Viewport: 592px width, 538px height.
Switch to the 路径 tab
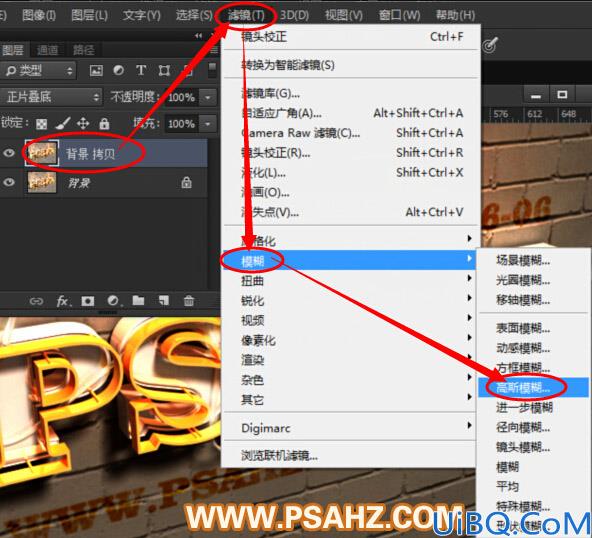tap(83, 49)
